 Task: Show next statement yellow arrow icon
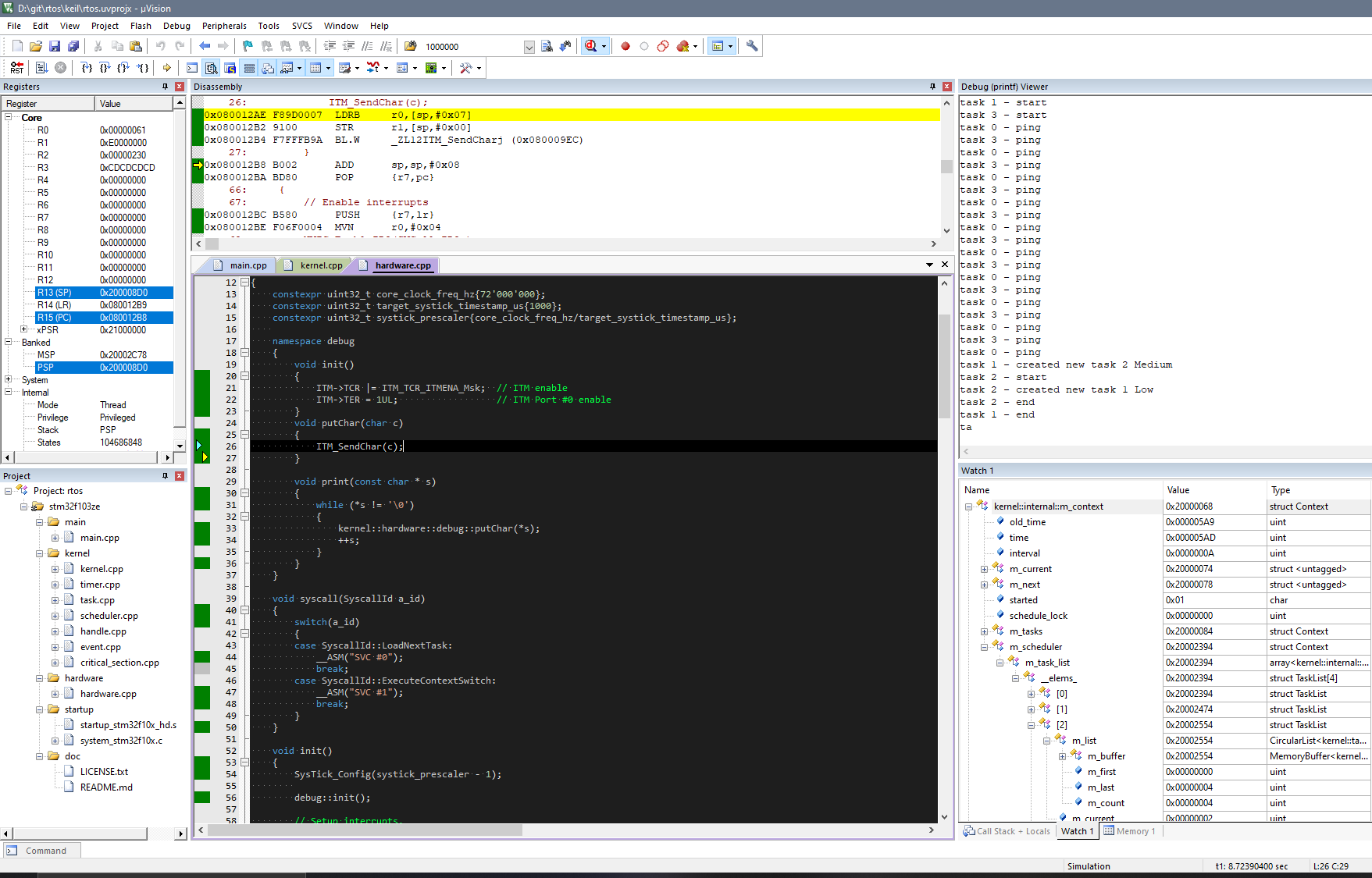[167, 68]
